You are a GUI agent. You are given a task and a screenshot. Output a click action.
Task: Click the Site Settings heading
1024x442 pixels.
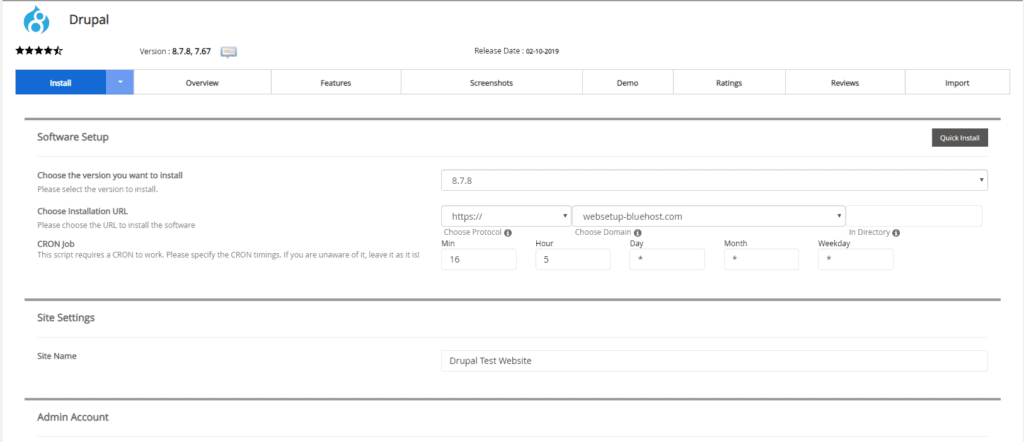click(x=66, y=318)
